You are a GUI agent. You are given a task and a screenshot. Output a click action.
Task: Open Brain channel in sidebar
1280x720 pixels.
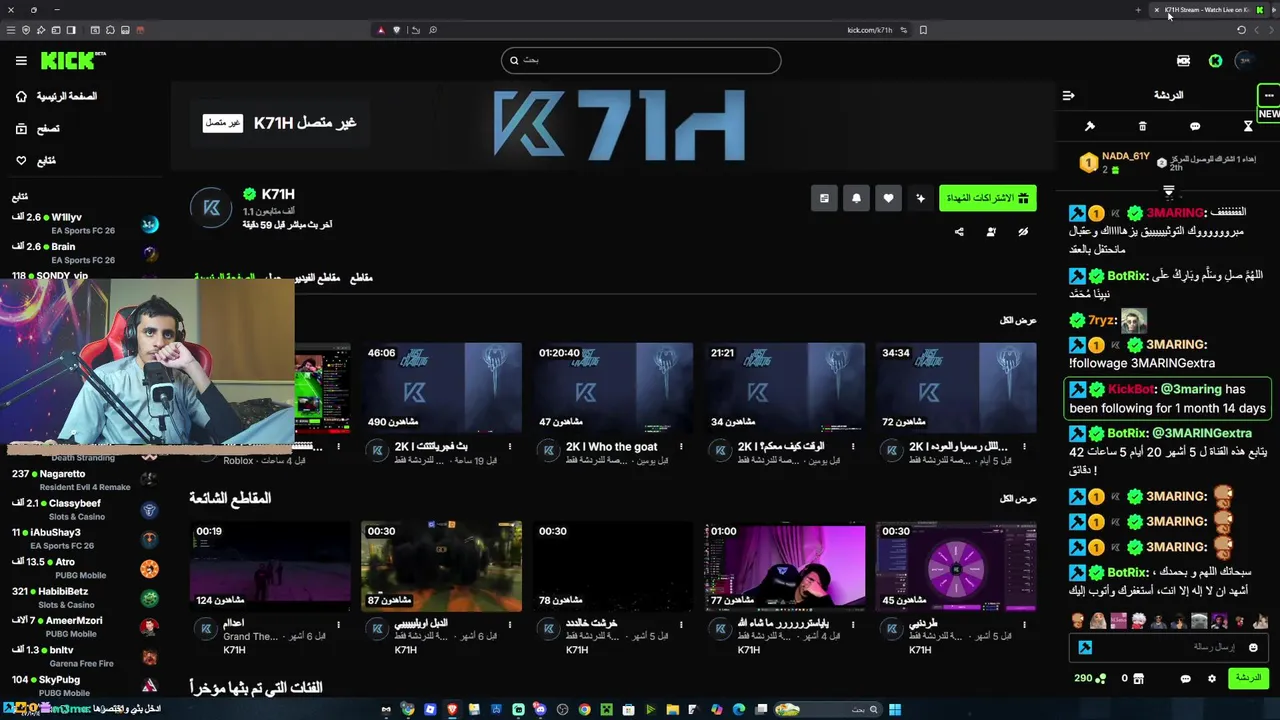pos(85,252)
